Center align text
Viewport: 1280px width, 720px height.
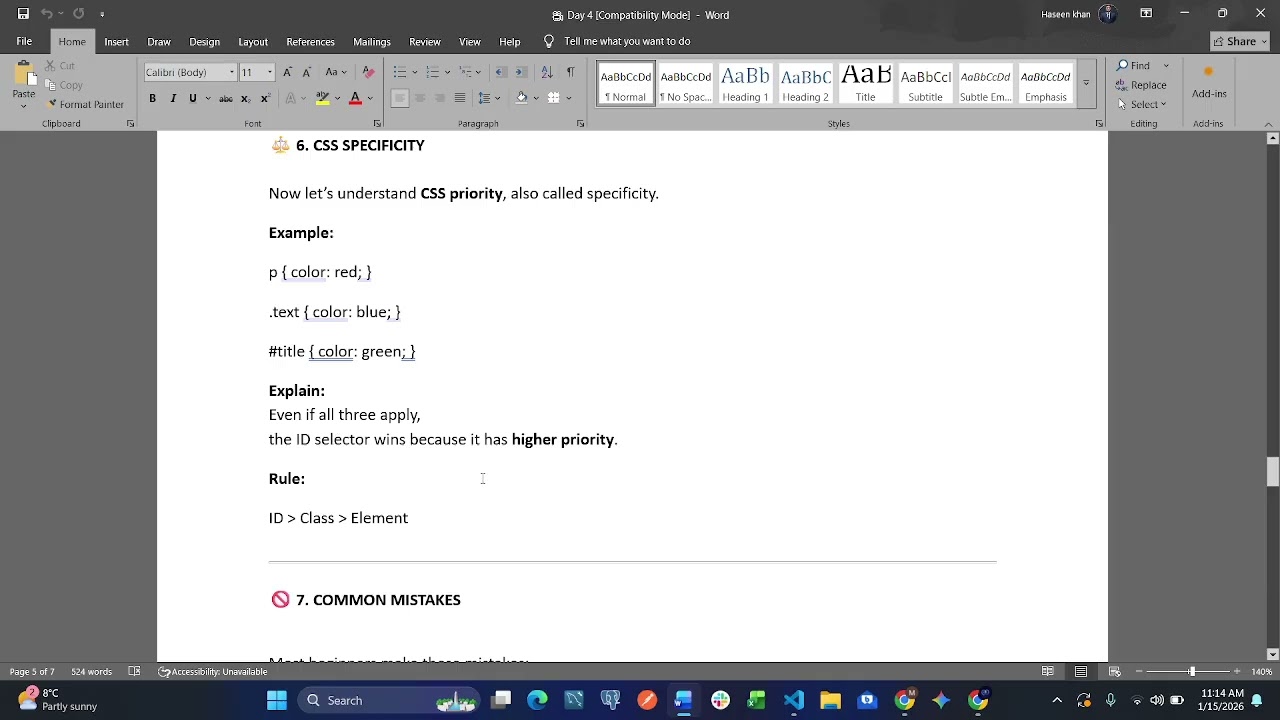[420, 98]
